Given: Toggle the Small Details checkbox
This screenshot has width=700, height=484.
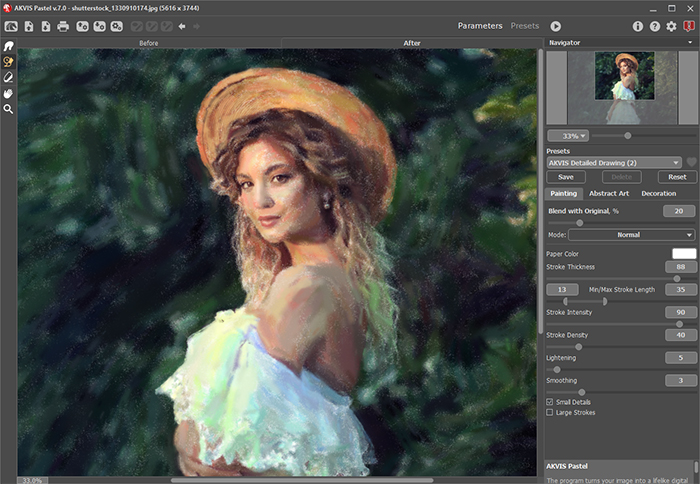Looking at the screenshot, I should (x=550, y=402).
